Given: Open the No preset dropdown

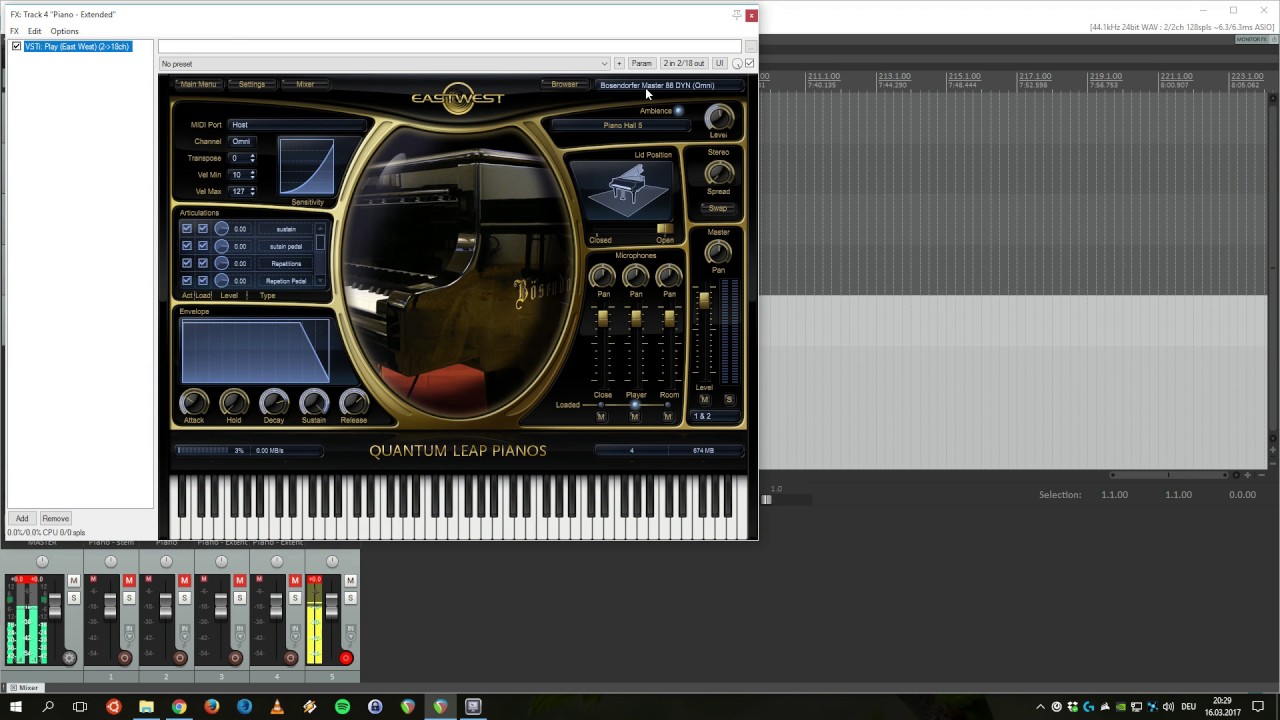Looking at the screenshot, I should (384, 64).
